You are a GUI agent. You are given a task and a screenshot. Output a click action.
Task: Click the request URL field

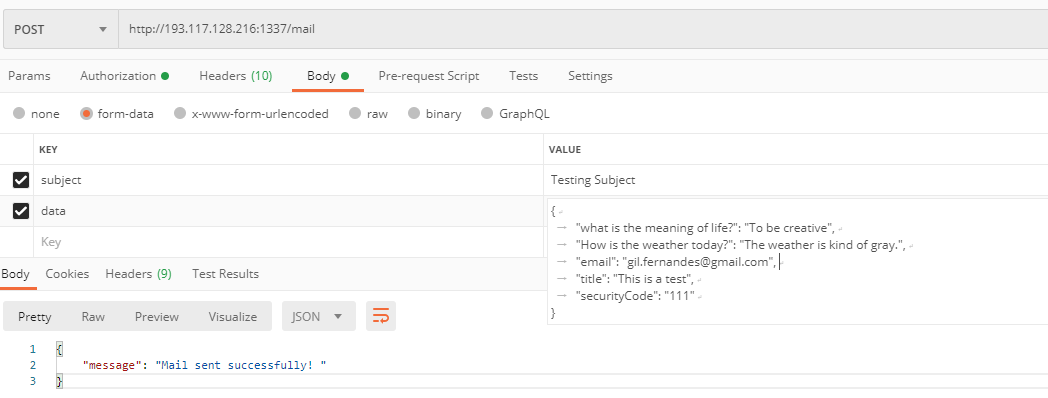coord(583,29)
